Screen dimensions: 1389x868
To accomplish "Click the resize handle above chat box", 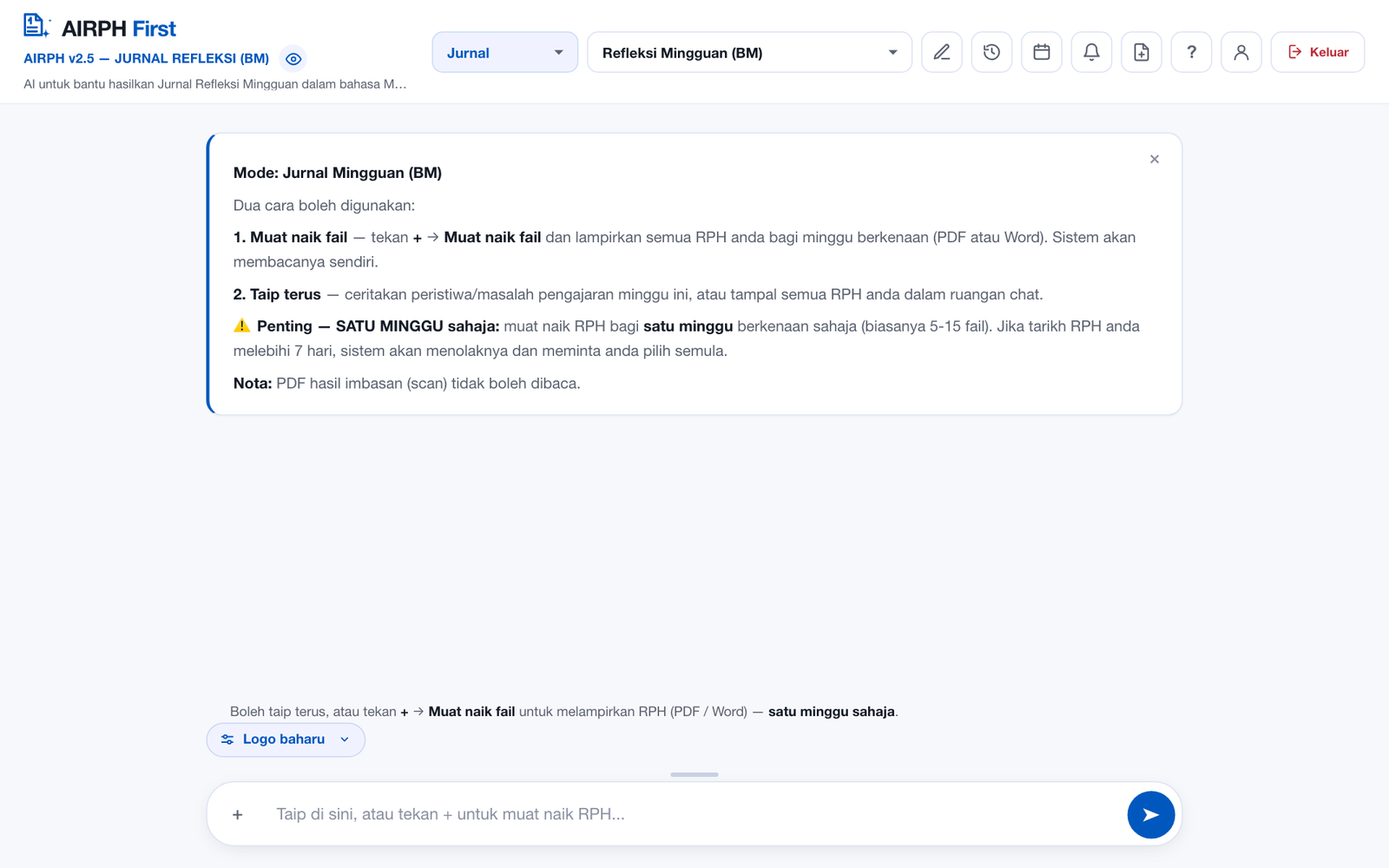I will [694, 774].
